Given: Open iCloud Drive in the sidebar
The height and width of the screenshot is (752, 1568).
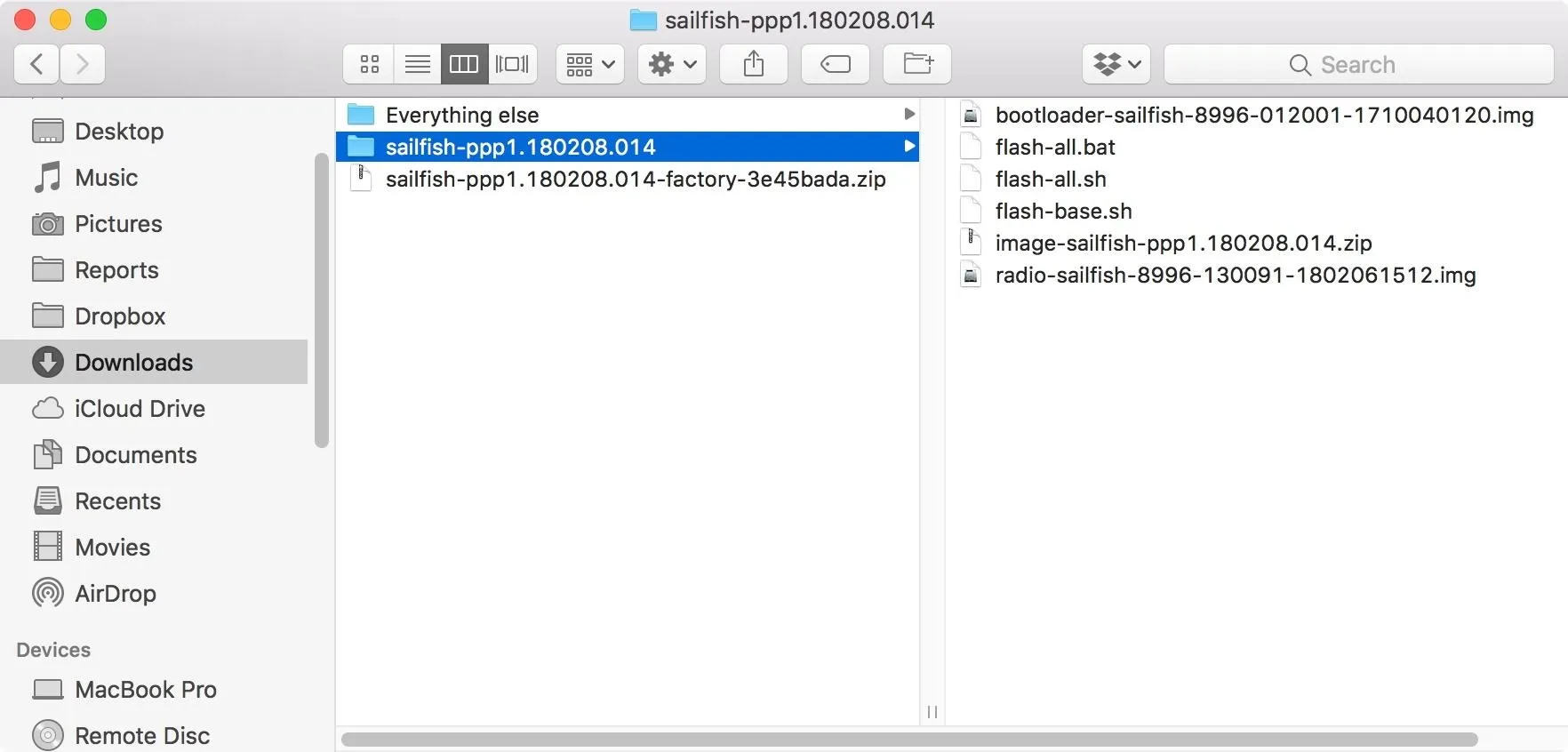Looking at the screenshot, I should coord(154,409).
